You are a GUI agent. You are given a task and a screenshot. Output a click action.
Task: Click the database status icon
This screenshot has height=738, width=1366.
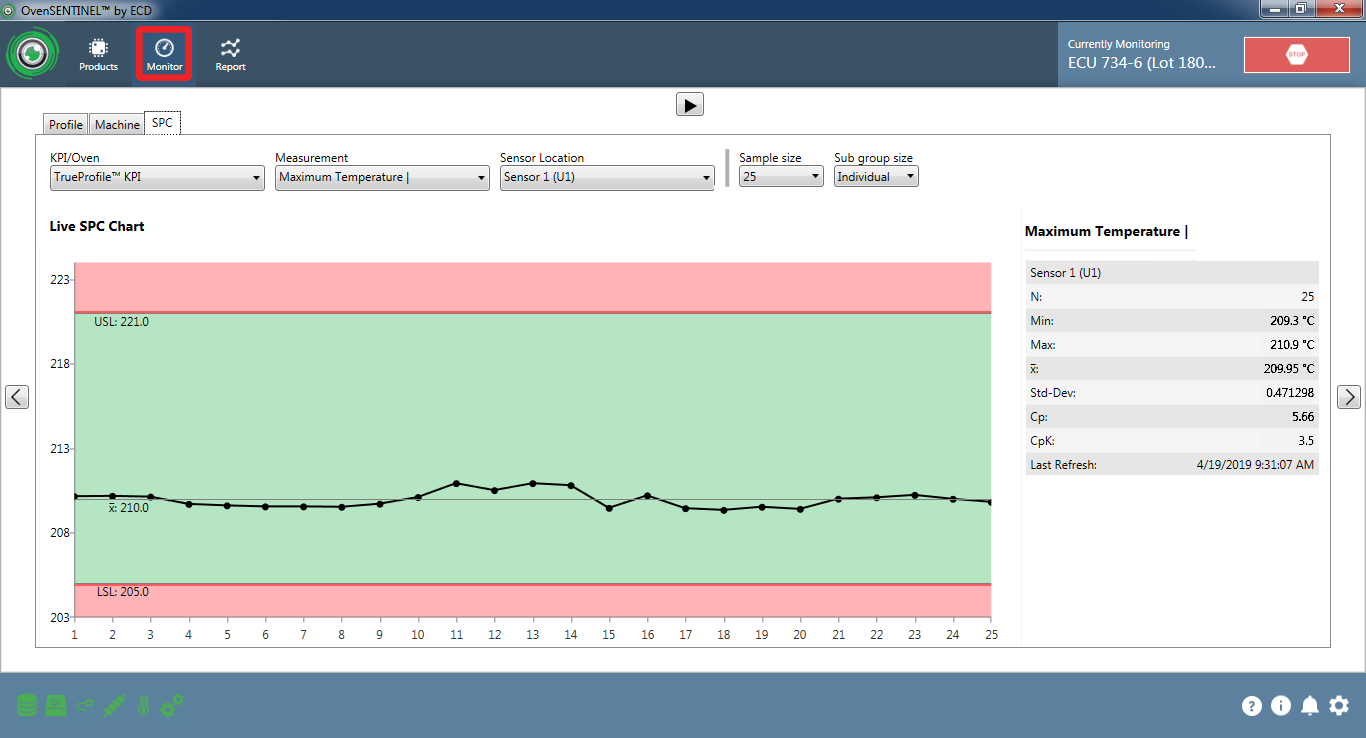tap(27, 706)
